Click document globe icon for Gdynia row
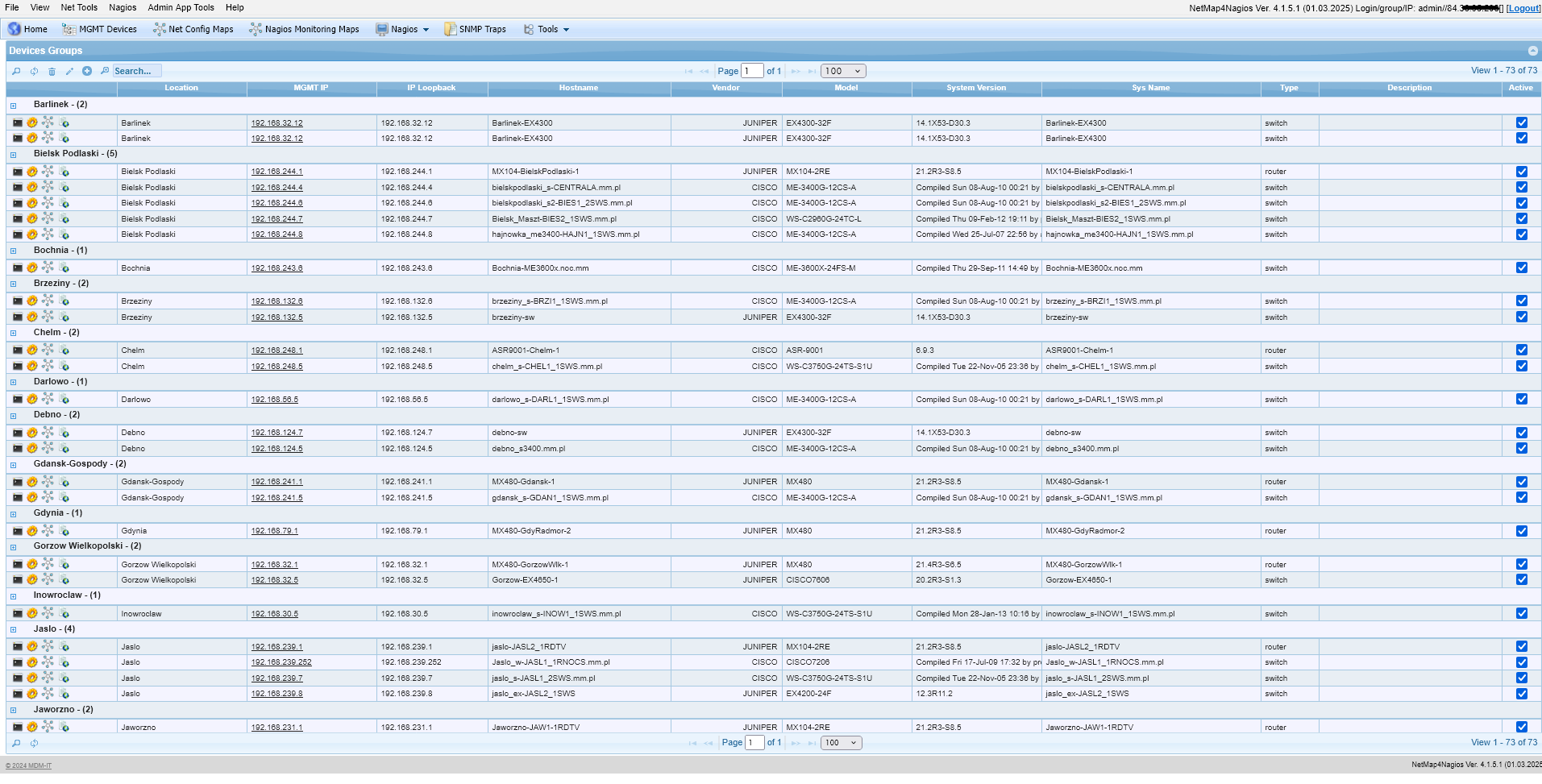This screenshot has width=1542, height=784. 64,531
